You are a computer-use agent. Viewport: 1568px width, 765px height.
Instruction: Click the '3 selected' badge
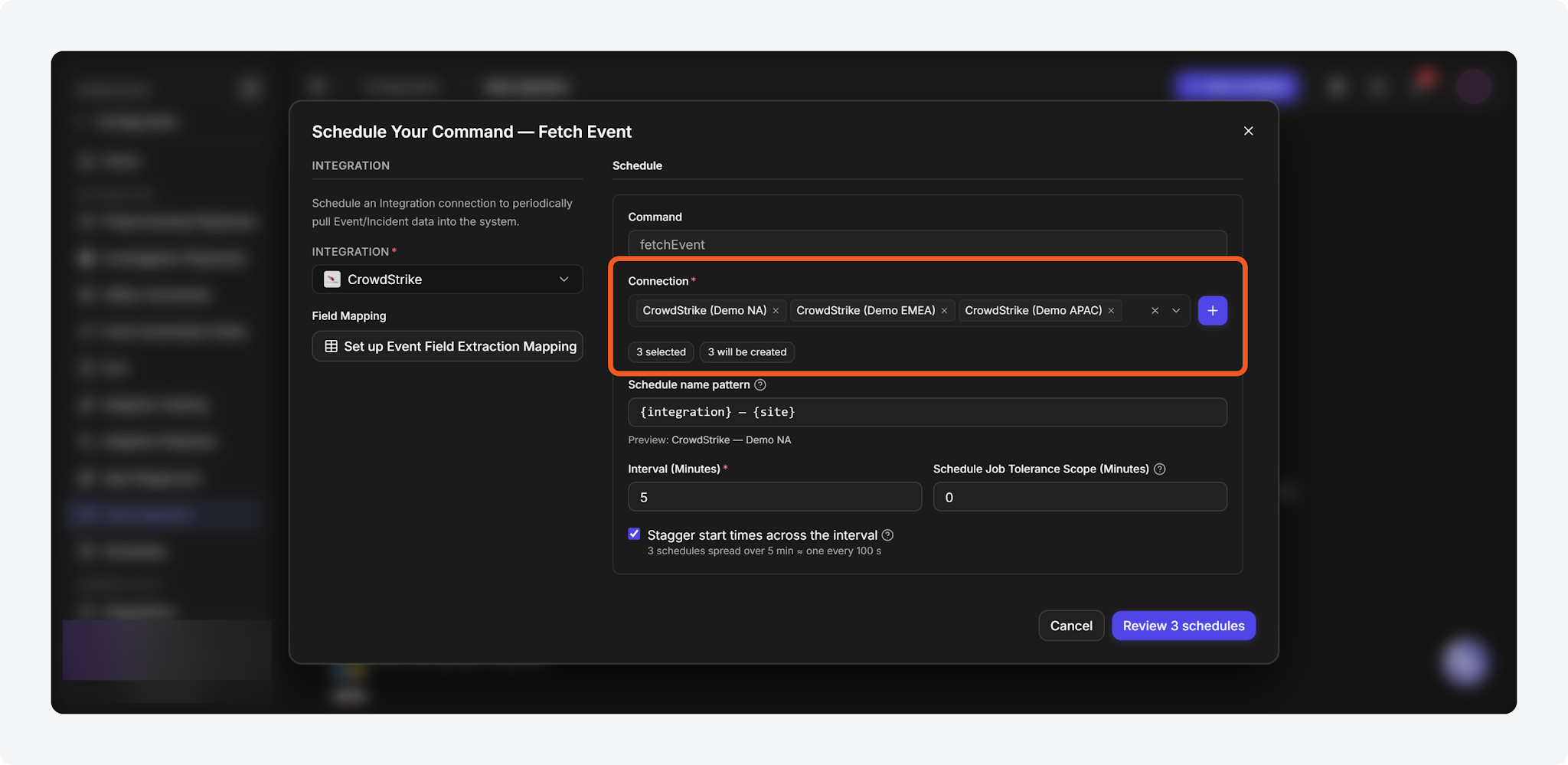(x=661, y=352)
